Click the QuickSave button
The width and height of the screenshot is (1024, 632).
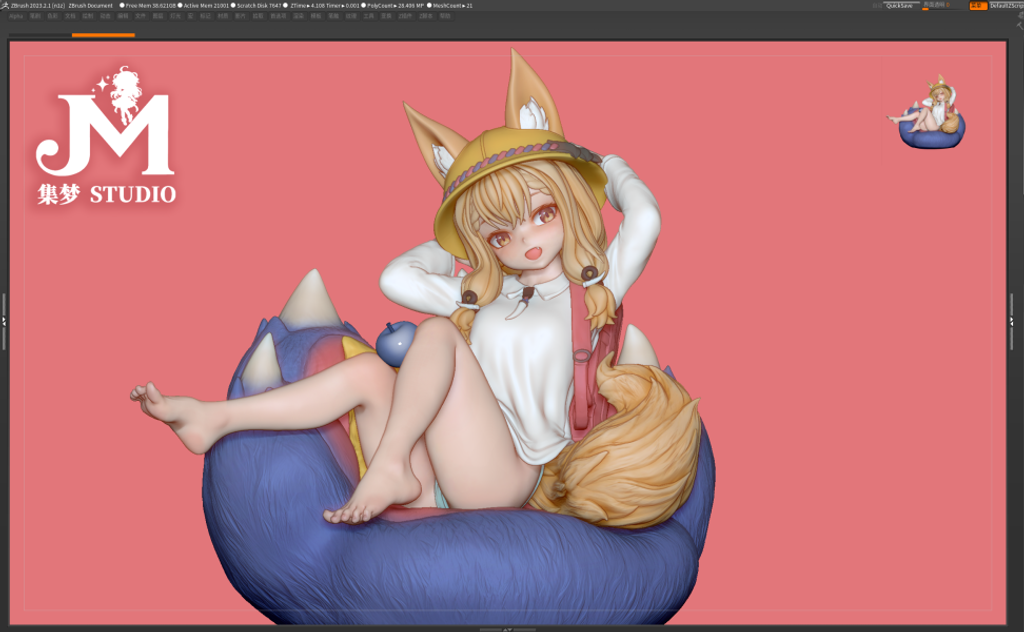(901, 5)
